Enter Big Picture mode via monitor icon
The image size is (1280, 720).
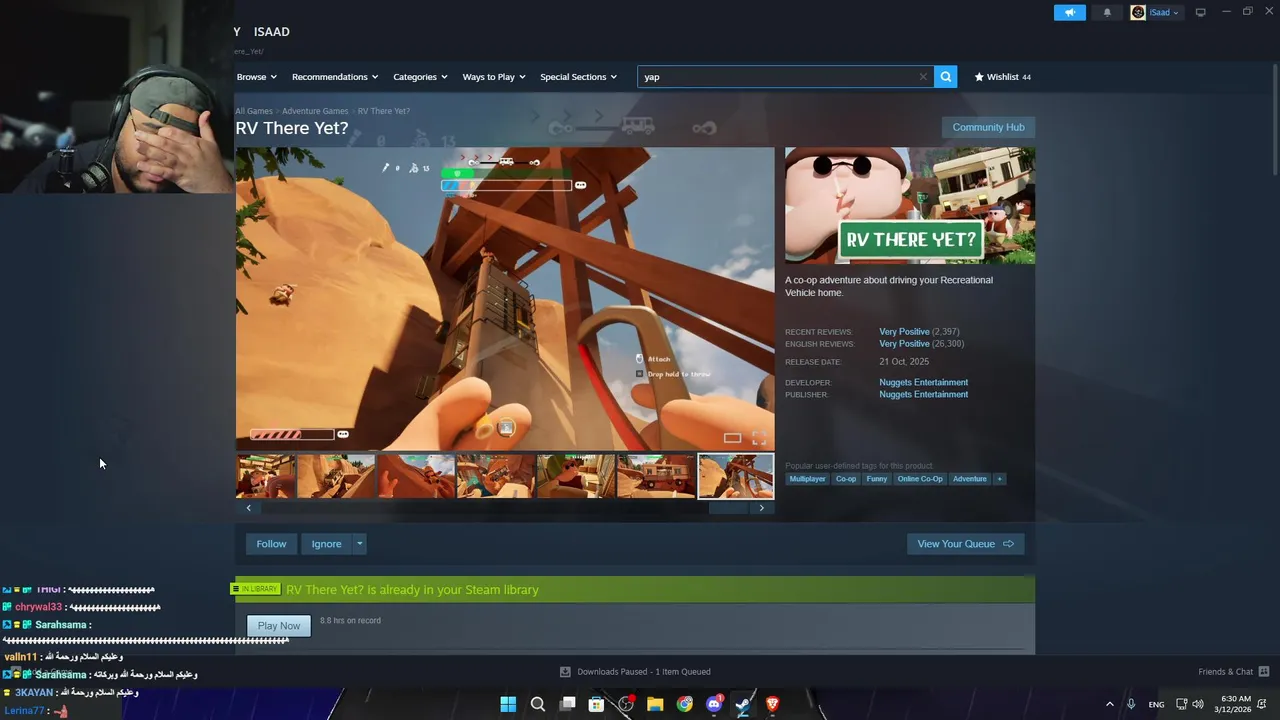tap(1200, 13)
